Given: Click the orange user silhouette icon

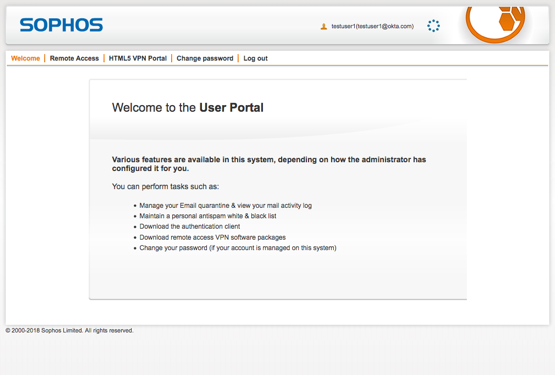Looking at the screenshot, I should [x=324, y=27].
